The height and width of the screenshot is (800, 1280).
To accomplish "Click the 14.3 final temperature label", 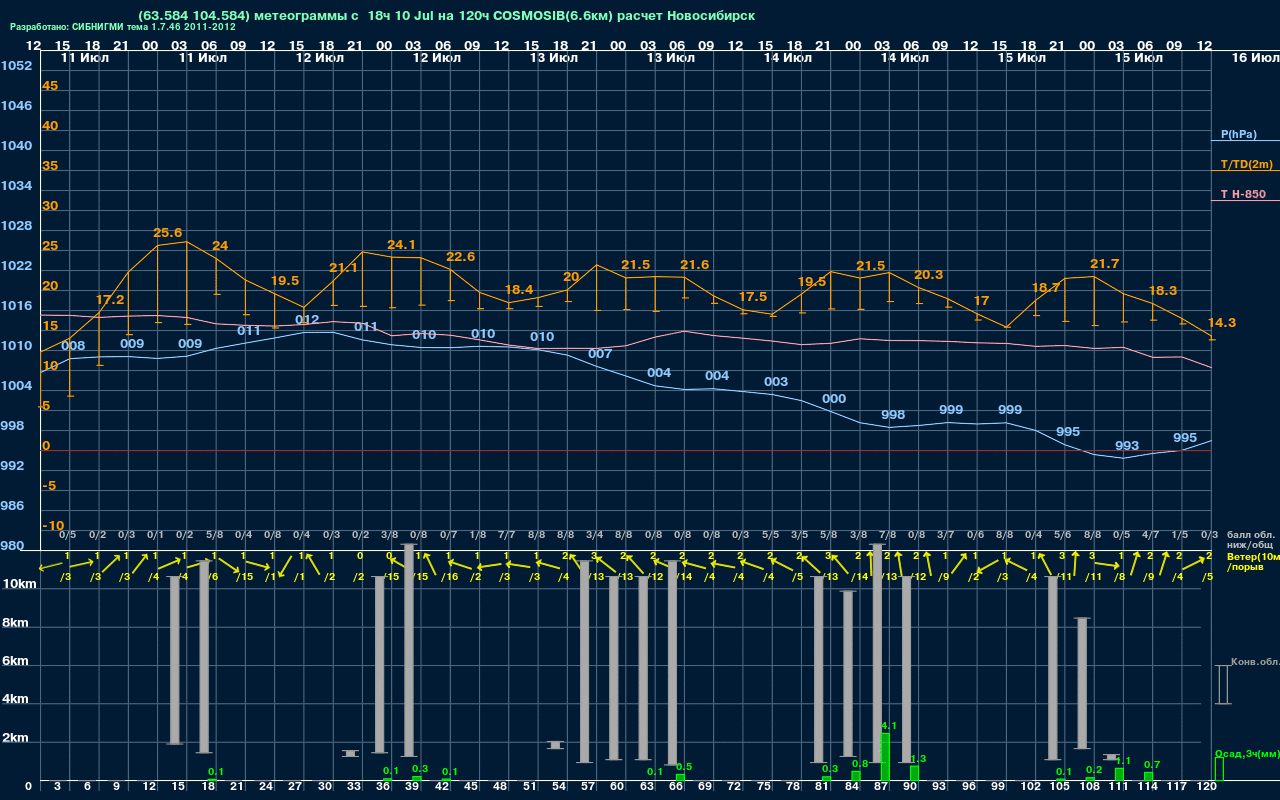I will 1222,323.
